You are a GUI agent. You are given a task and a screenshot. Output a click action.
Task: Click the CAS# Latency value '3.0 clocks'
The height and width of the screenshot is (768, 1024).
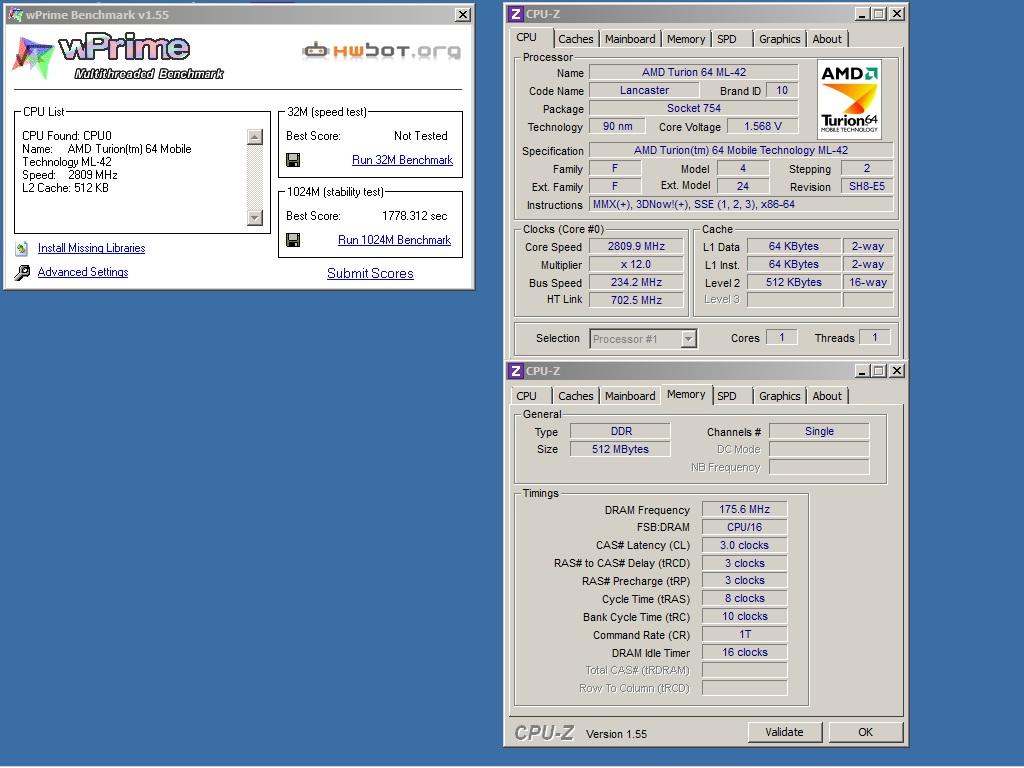point(744,545)
